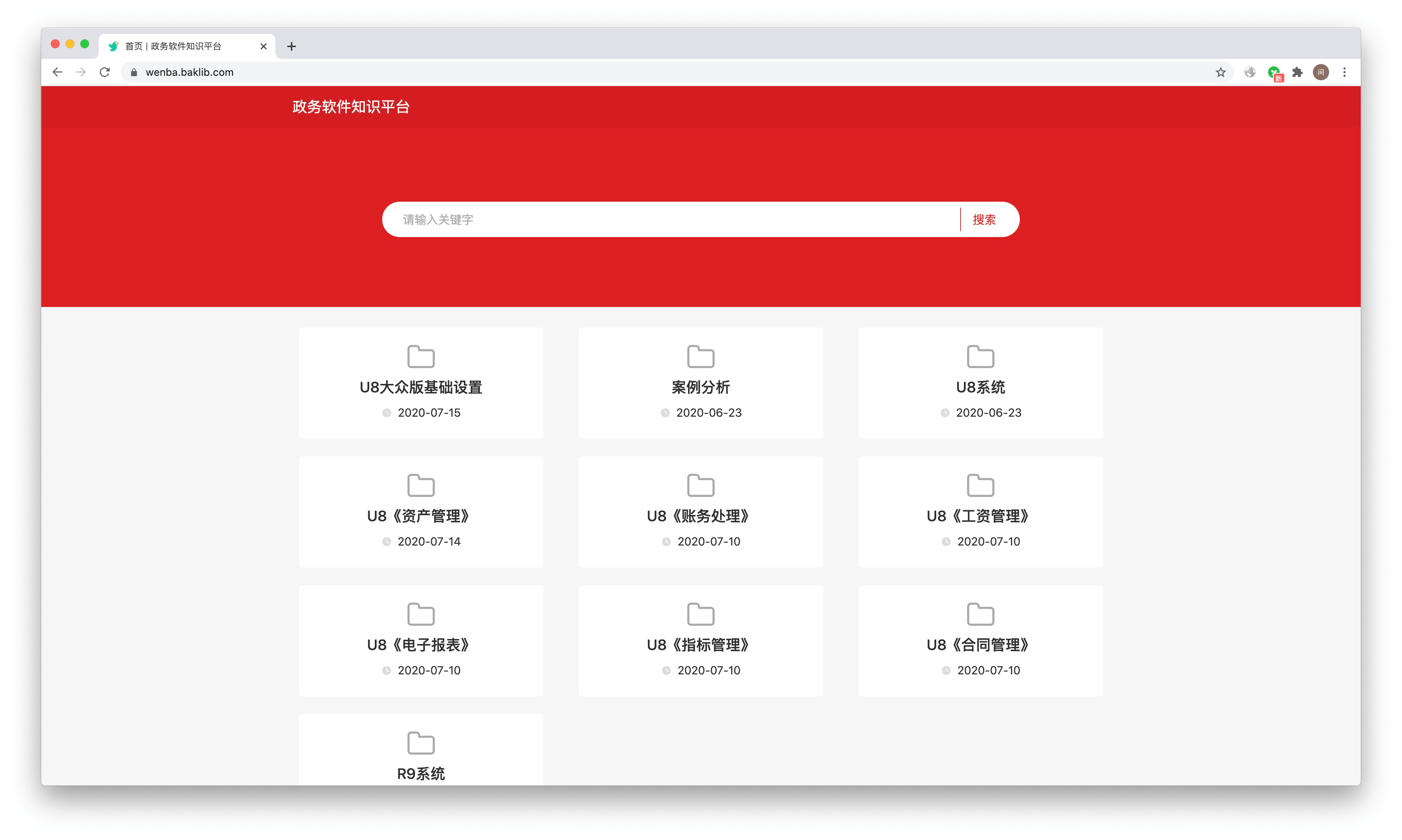Open the U8《合同管理》 category card
Screen dimensions: 1402x840
pyautogui.click(x=980, y=641)
